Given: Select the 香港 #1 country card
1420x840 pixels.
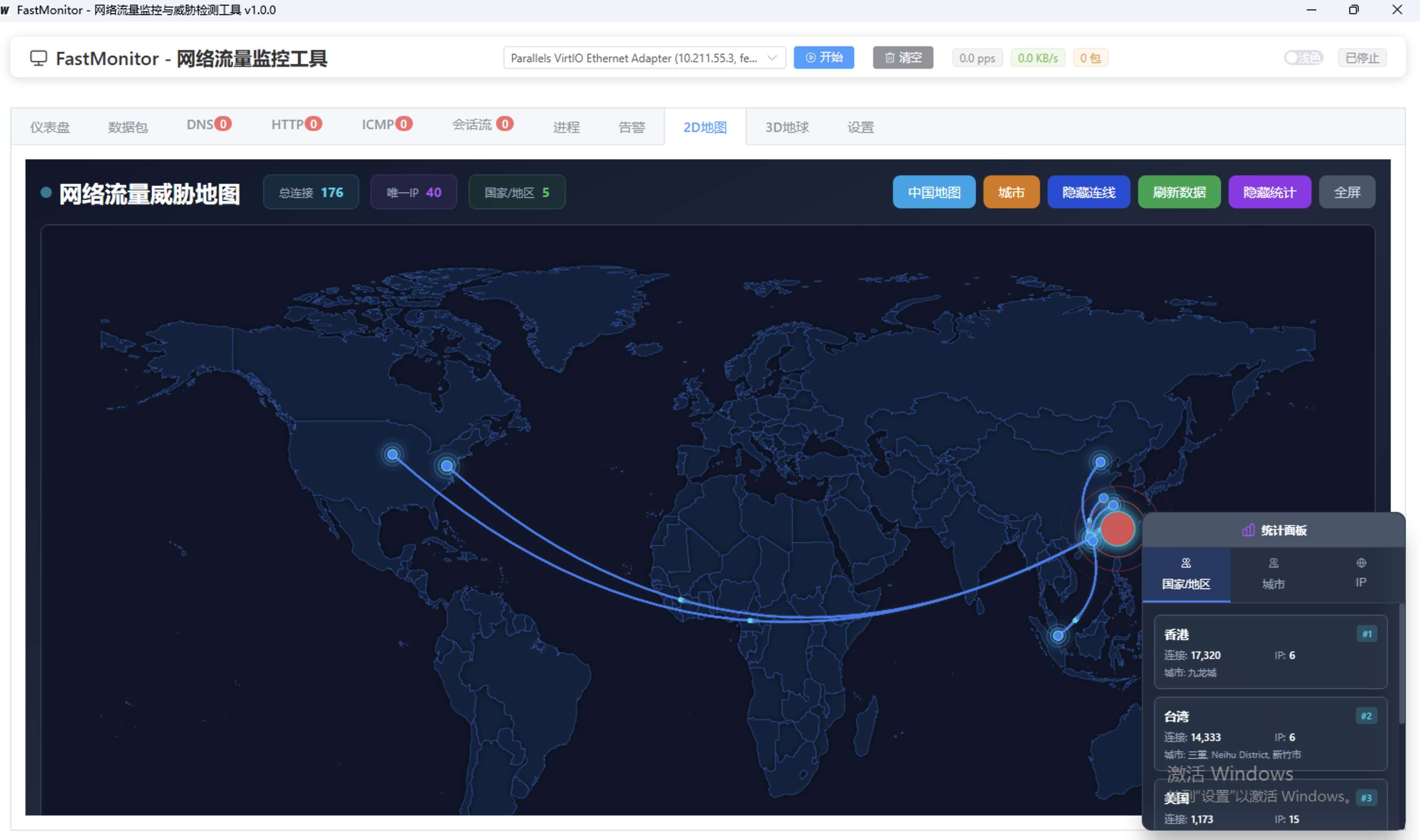Looking at the screenshot, I should pyautogui.click(x=1270, y=651).
